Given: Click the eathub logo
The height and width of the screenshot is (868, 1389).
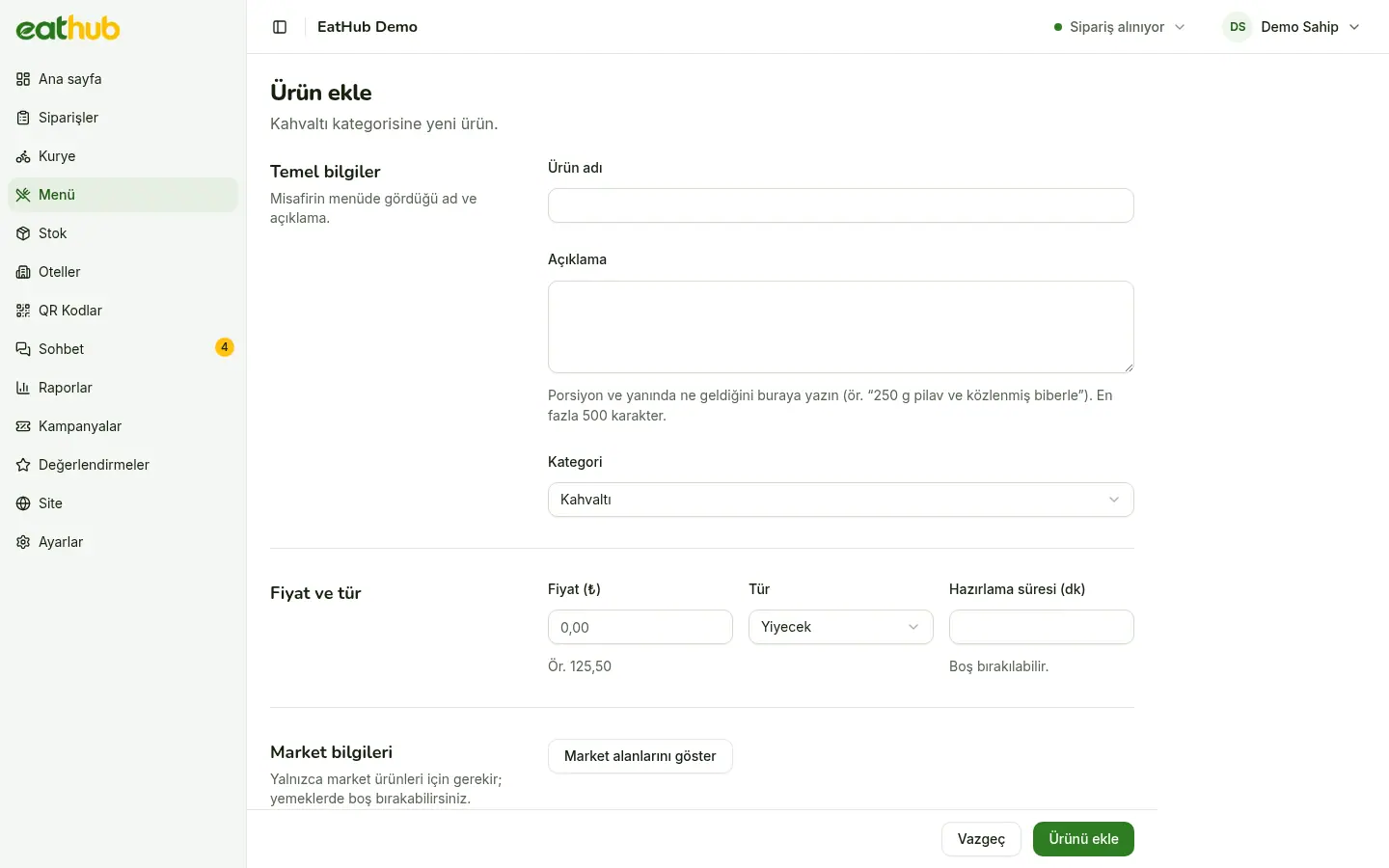Looking at the screenshot, I should (68, 28).
